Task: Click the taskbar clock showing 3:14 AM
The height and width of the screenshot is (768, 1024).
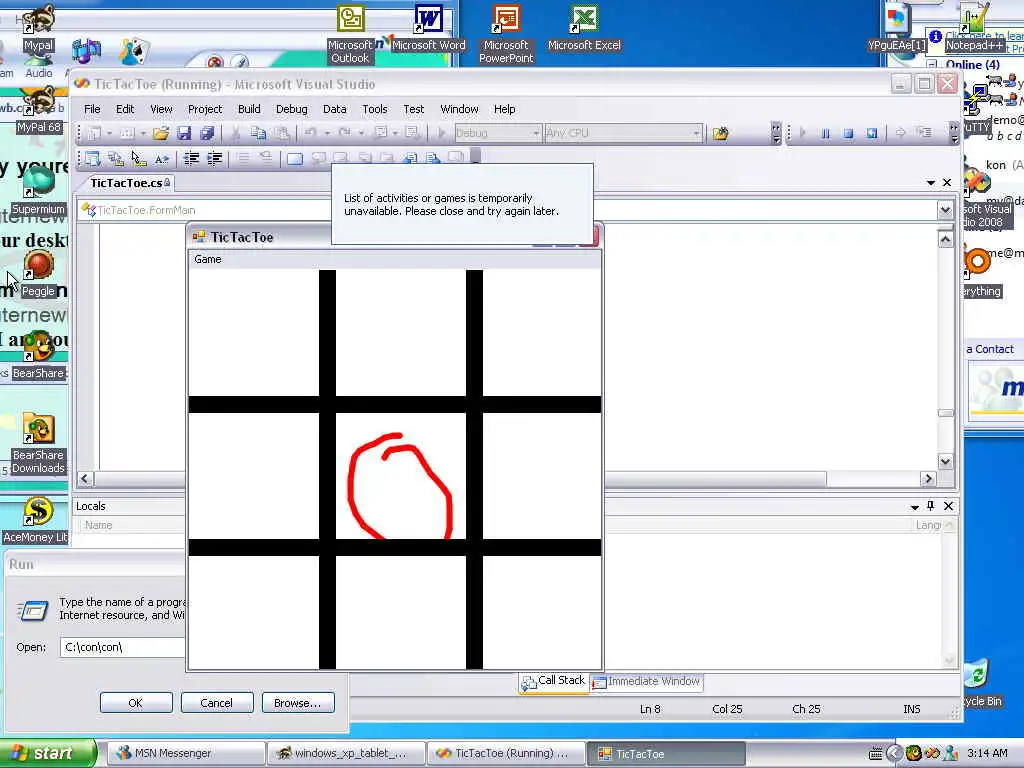Action: click(987, 753)
